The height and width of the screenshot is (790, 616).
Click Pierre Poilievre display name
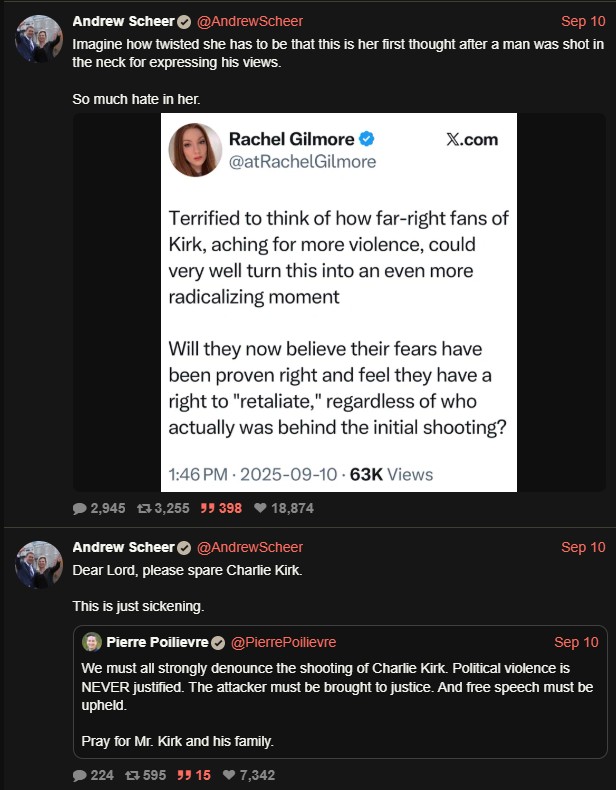point(156,642)
